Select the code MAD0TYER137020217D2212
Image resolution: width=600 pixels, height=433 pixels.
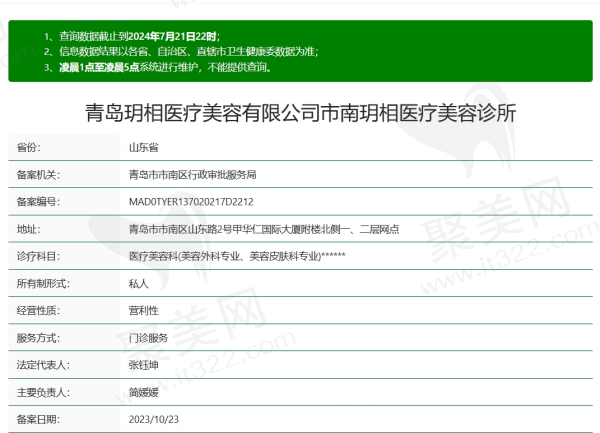(x=191, y=202)
